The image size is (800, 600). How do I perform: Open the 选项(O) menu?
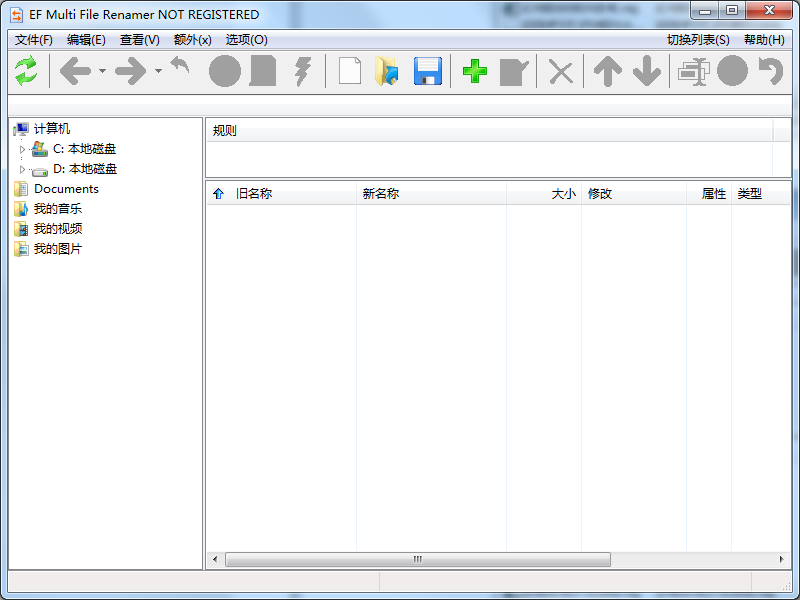[x=246, y=40]
